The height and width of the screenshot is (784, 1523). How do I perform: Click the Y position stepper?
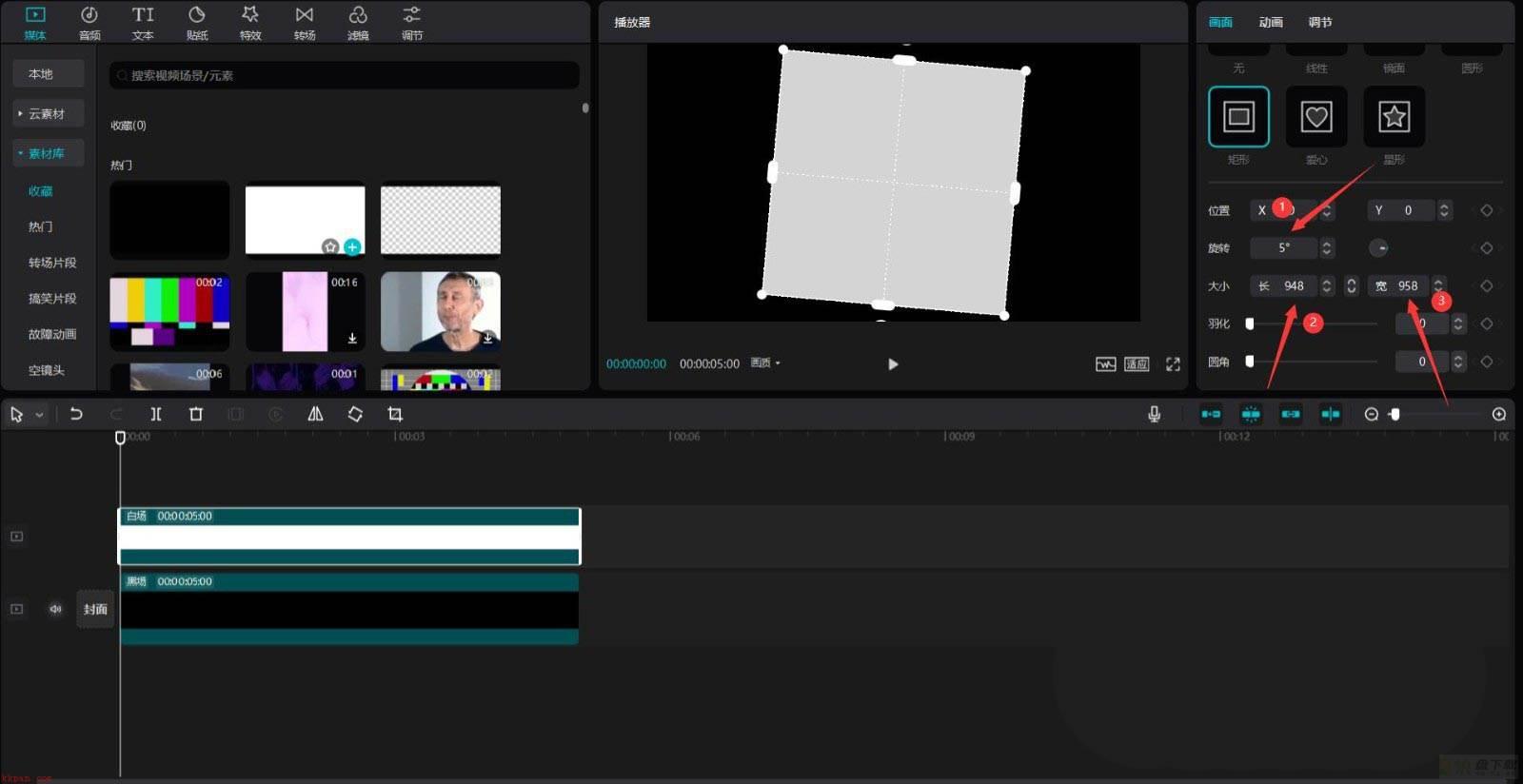click(x=1444, y=210)
